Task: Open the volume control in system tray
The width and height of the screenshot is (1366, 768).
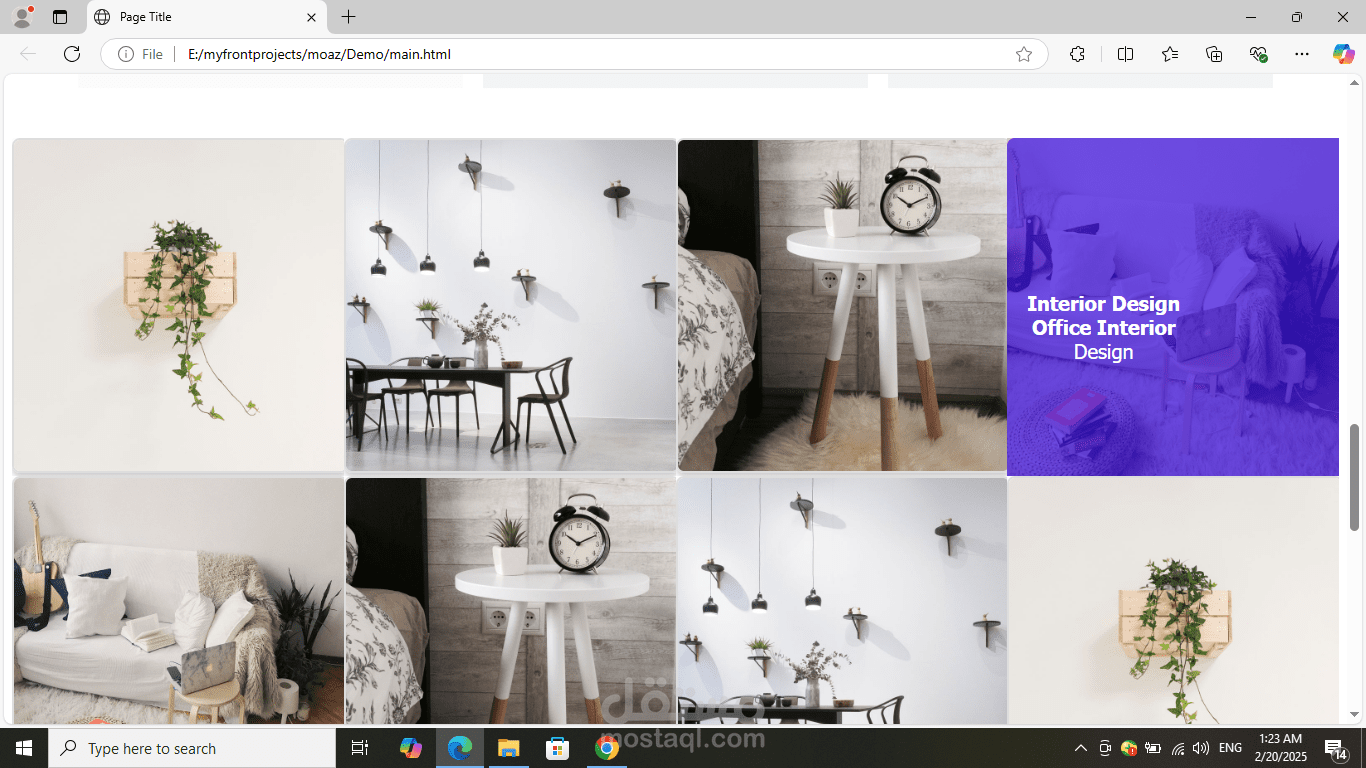Action: tap(1199, 747)
